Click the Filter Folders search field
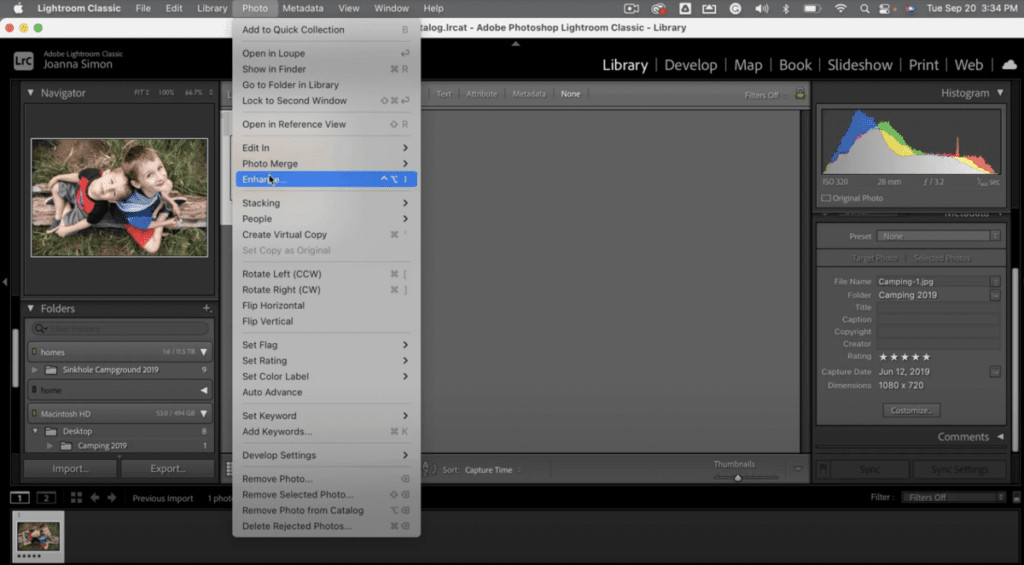This screenshot has height=565, width=1024. 120,329
